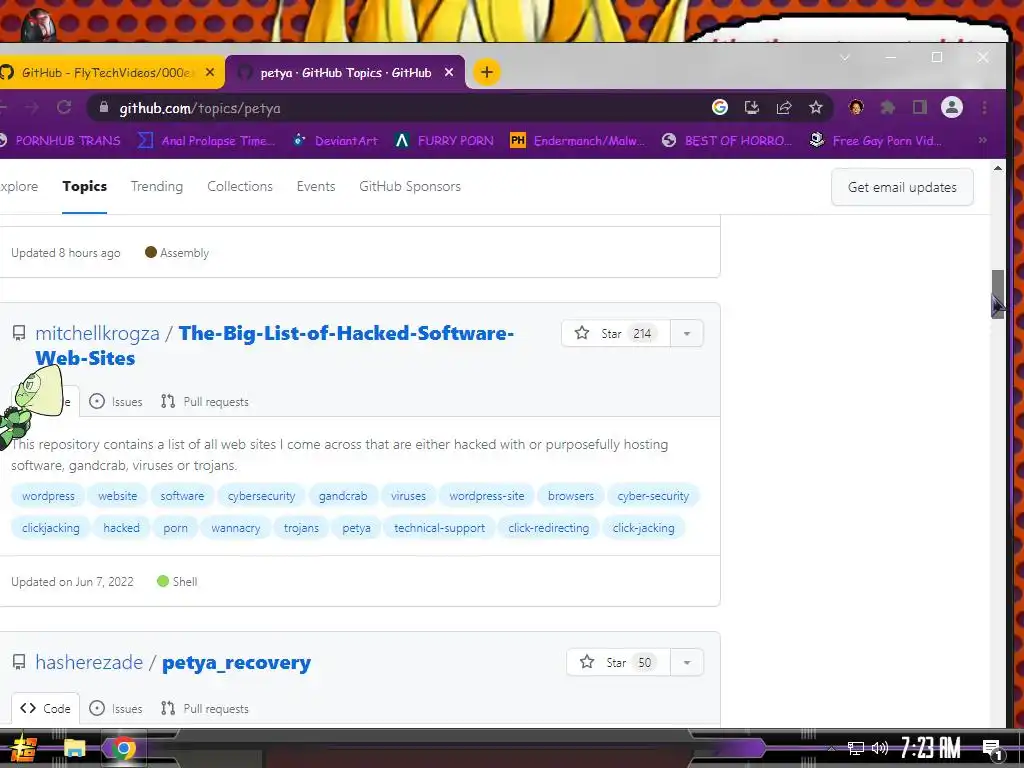Open The-Big-List-of-Hacked-Software-Web-Sites repository
This screenshot has width=1024, height=768.
coord(274,345)
